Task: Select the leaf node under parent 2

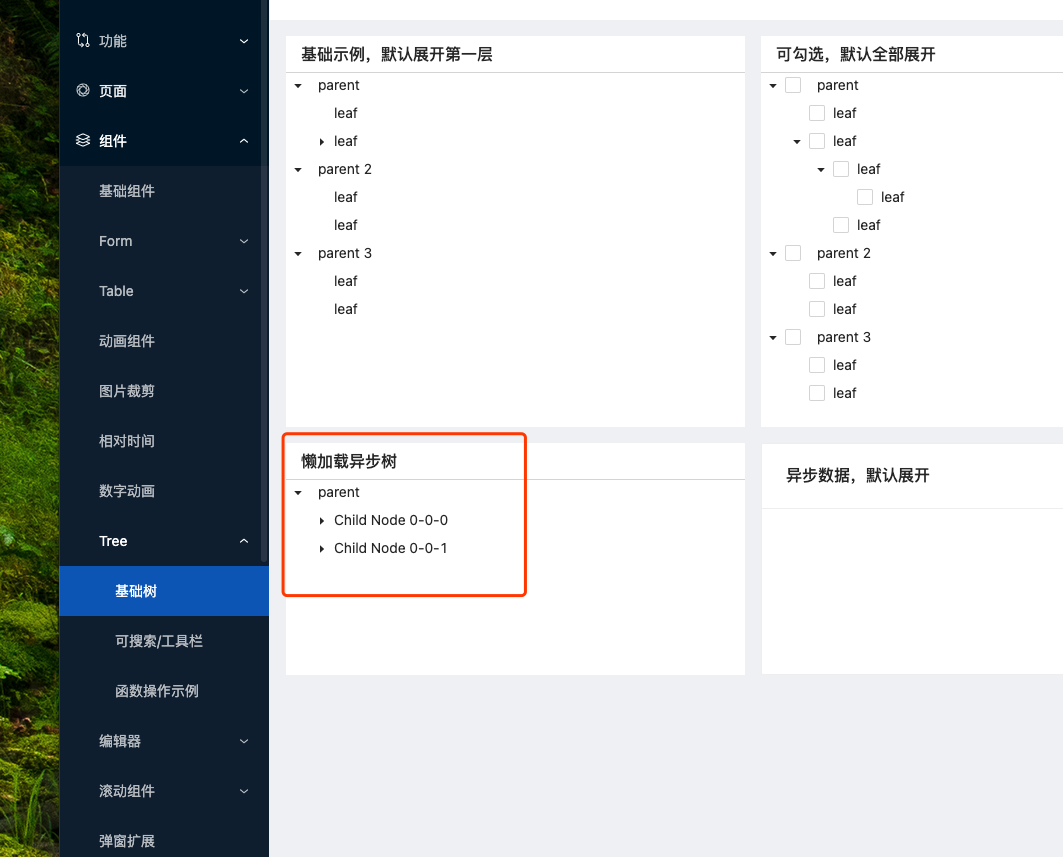Action: (x=345, y=197)
